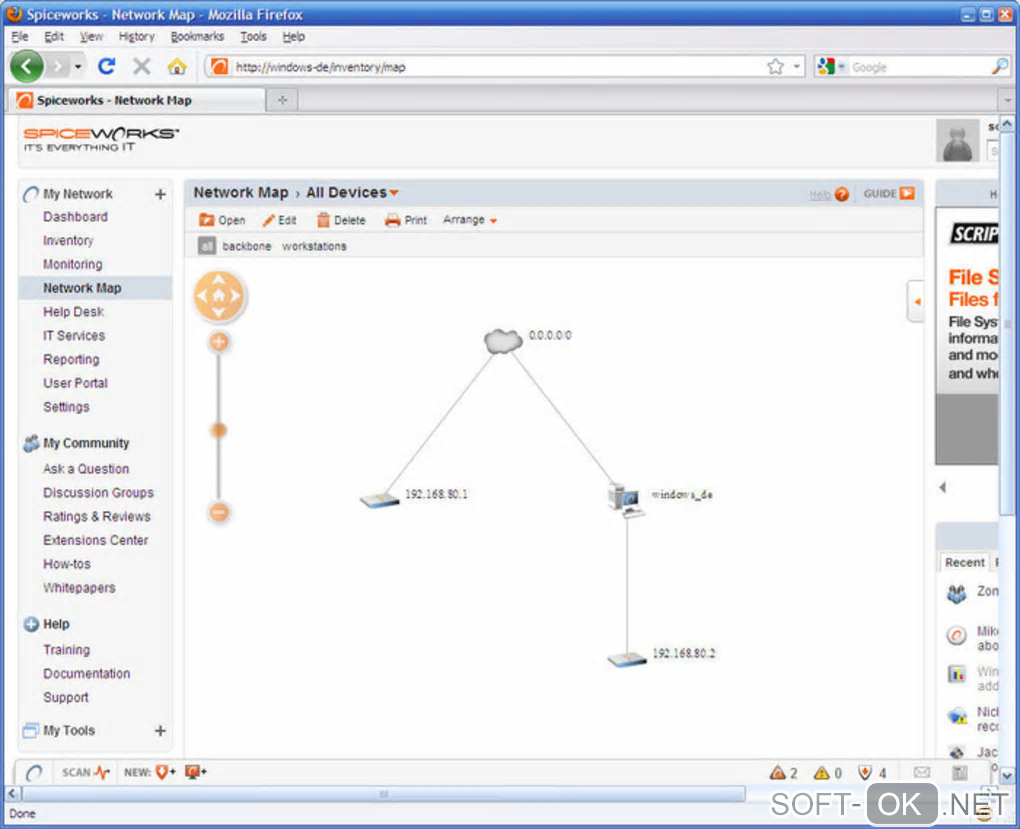Viewport: 1020px width, 829px height.
Task: Show all devices with the 'all' filter
Action: click(x=206, y=245)
